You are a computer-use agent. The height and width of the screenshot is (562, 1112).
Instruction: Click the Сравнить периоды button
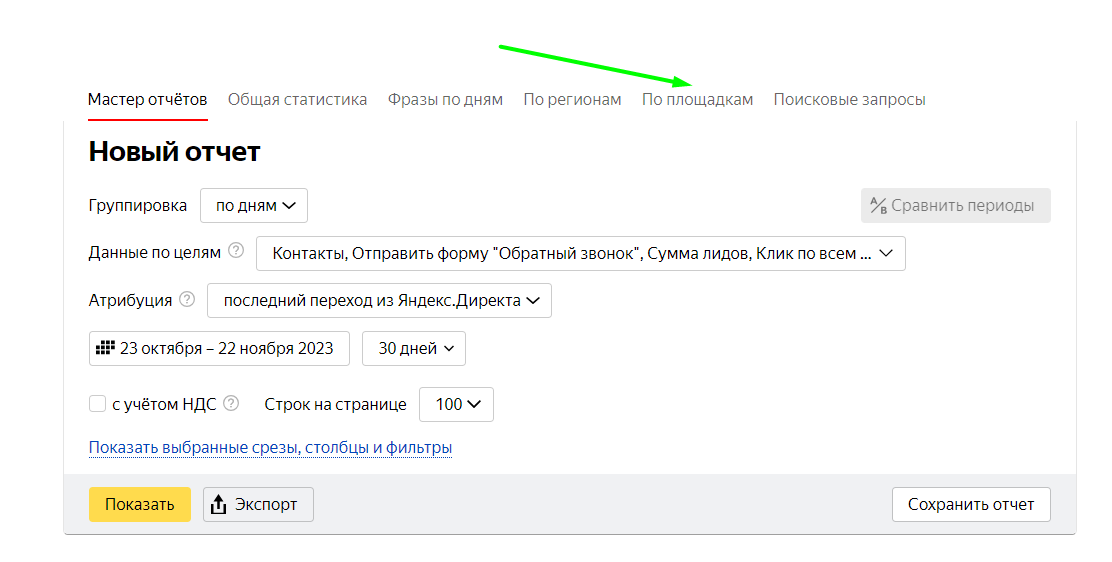[956, 206]
